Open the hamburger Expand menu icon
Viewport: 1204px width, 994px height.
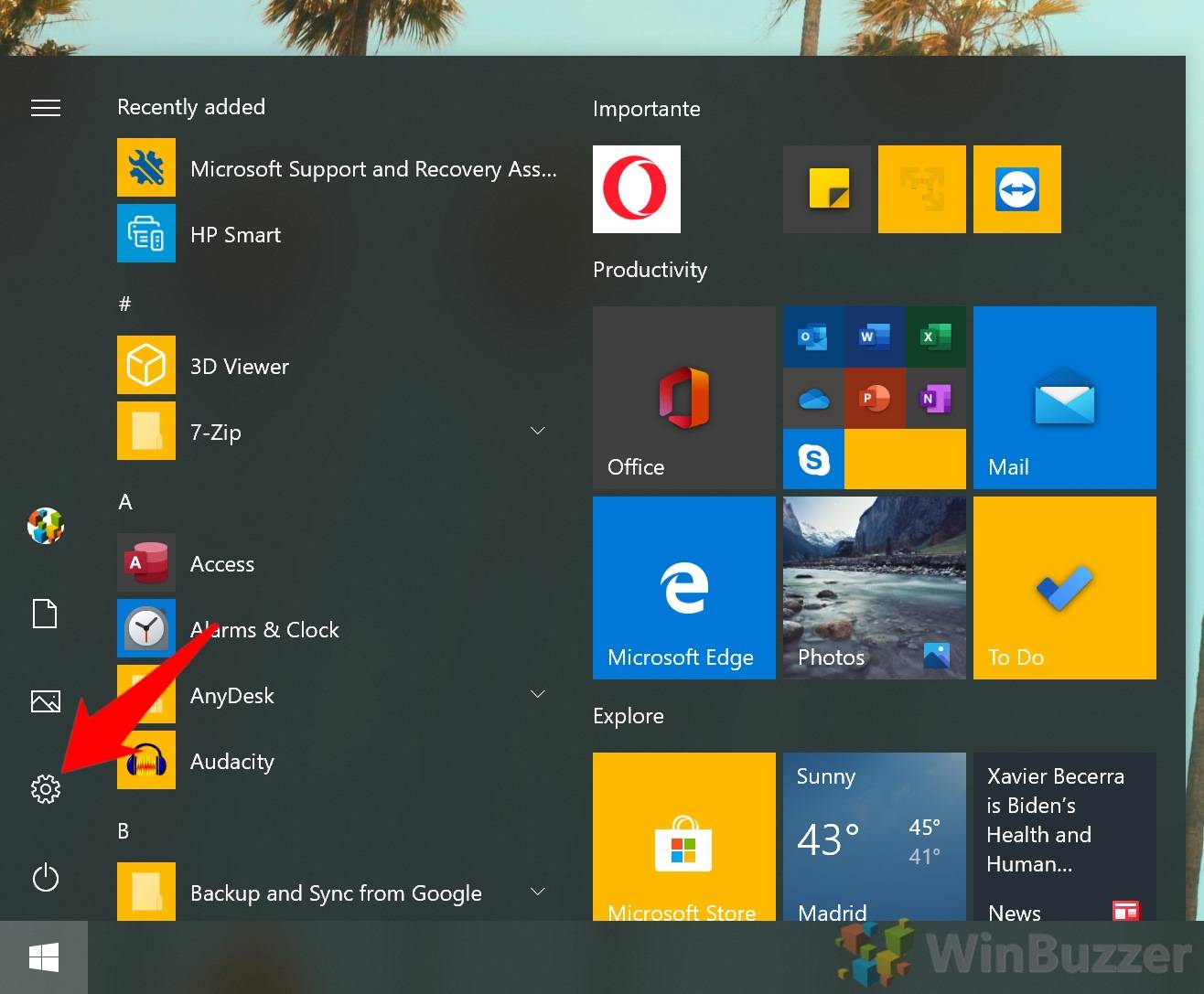pos(46,108)
